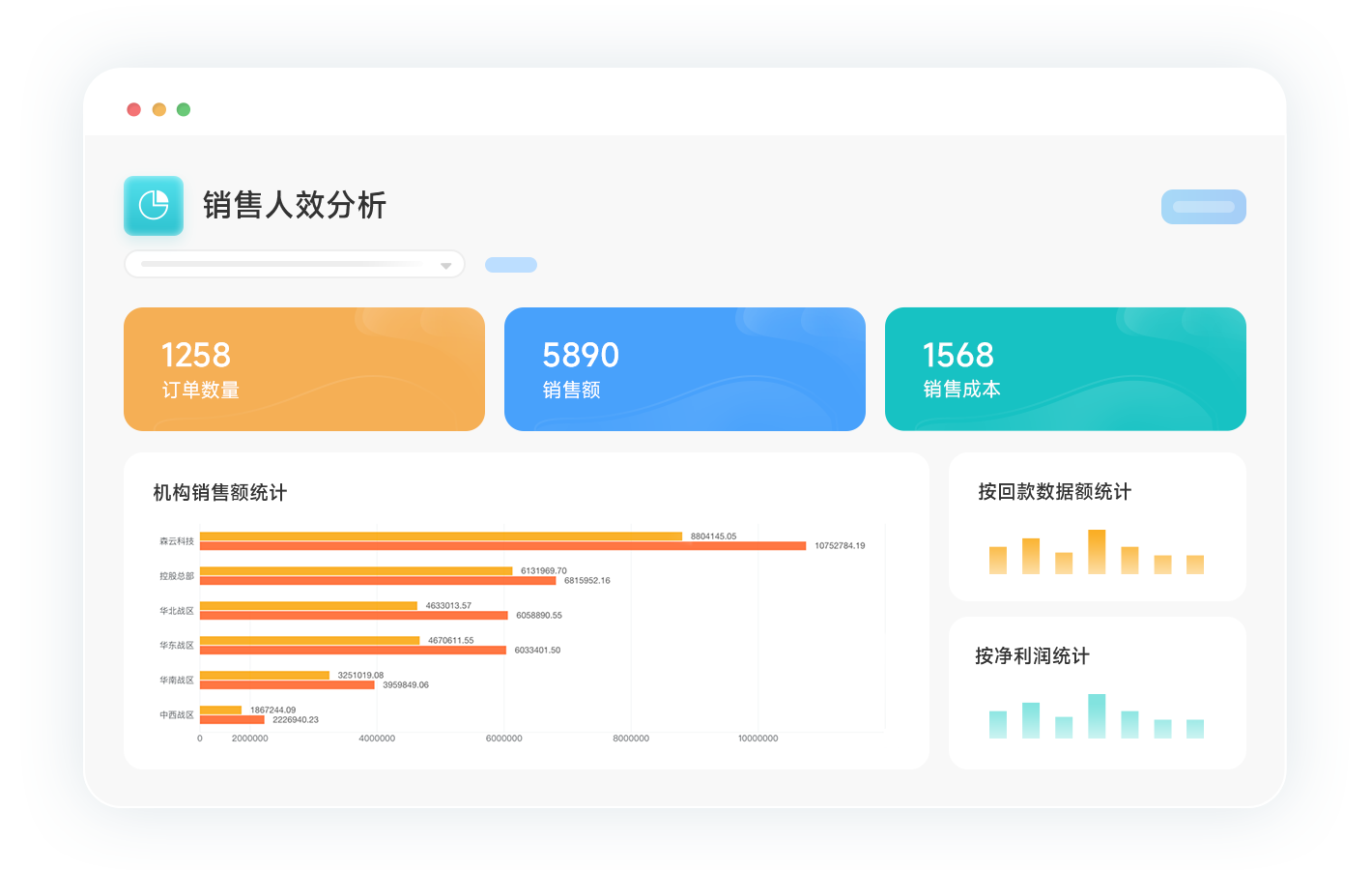Click the red window close dot
Screen dimensions: 1372x870
tap(134, 109)
